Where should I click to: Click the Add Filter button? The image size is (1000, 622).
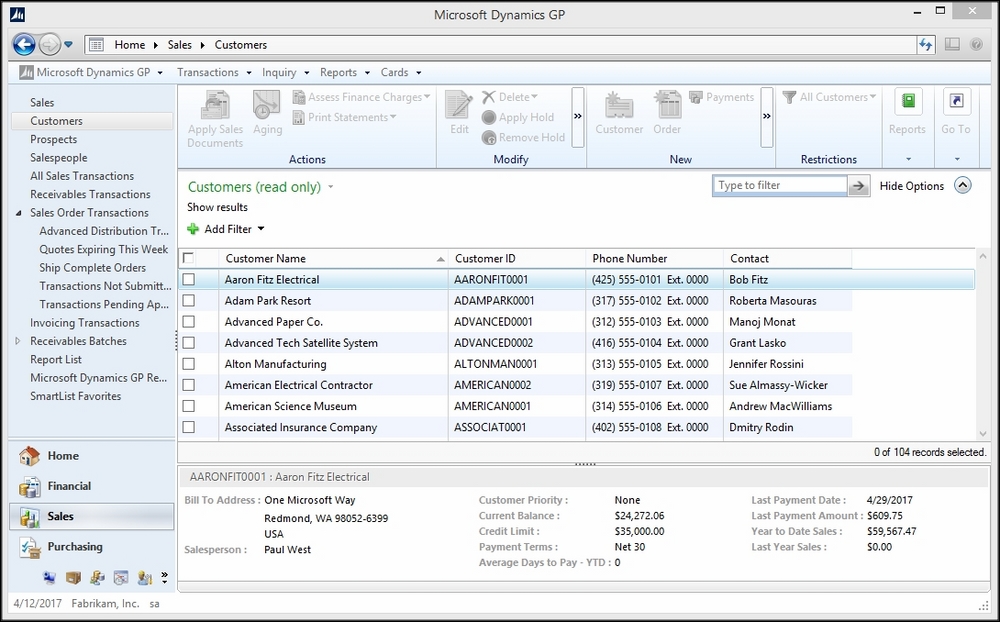(227, 229)
